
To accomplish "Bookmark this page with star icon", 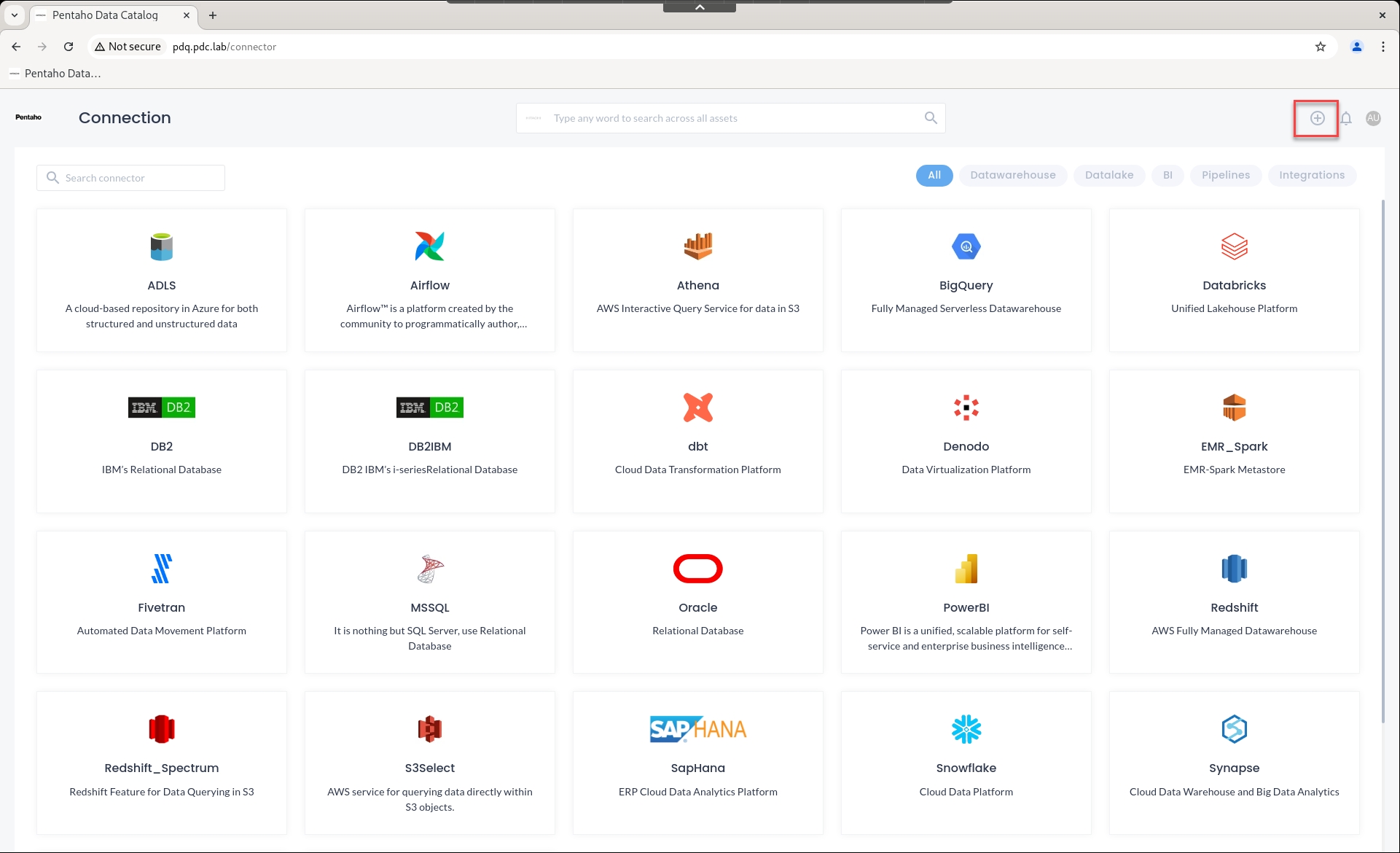I will [1320, 47].
